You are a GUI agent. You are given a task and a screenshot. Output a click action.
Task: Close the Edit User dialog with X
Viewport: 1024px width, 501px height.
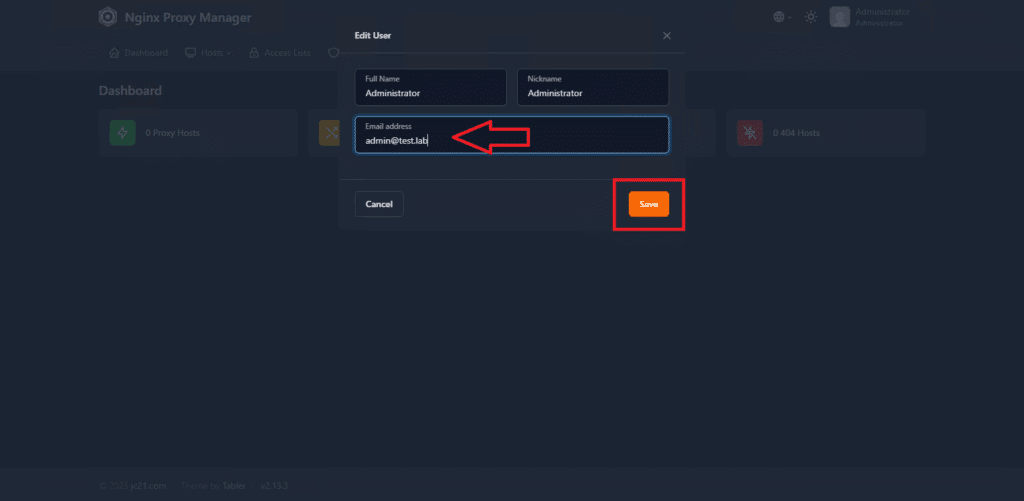click(x=667, y=36)
